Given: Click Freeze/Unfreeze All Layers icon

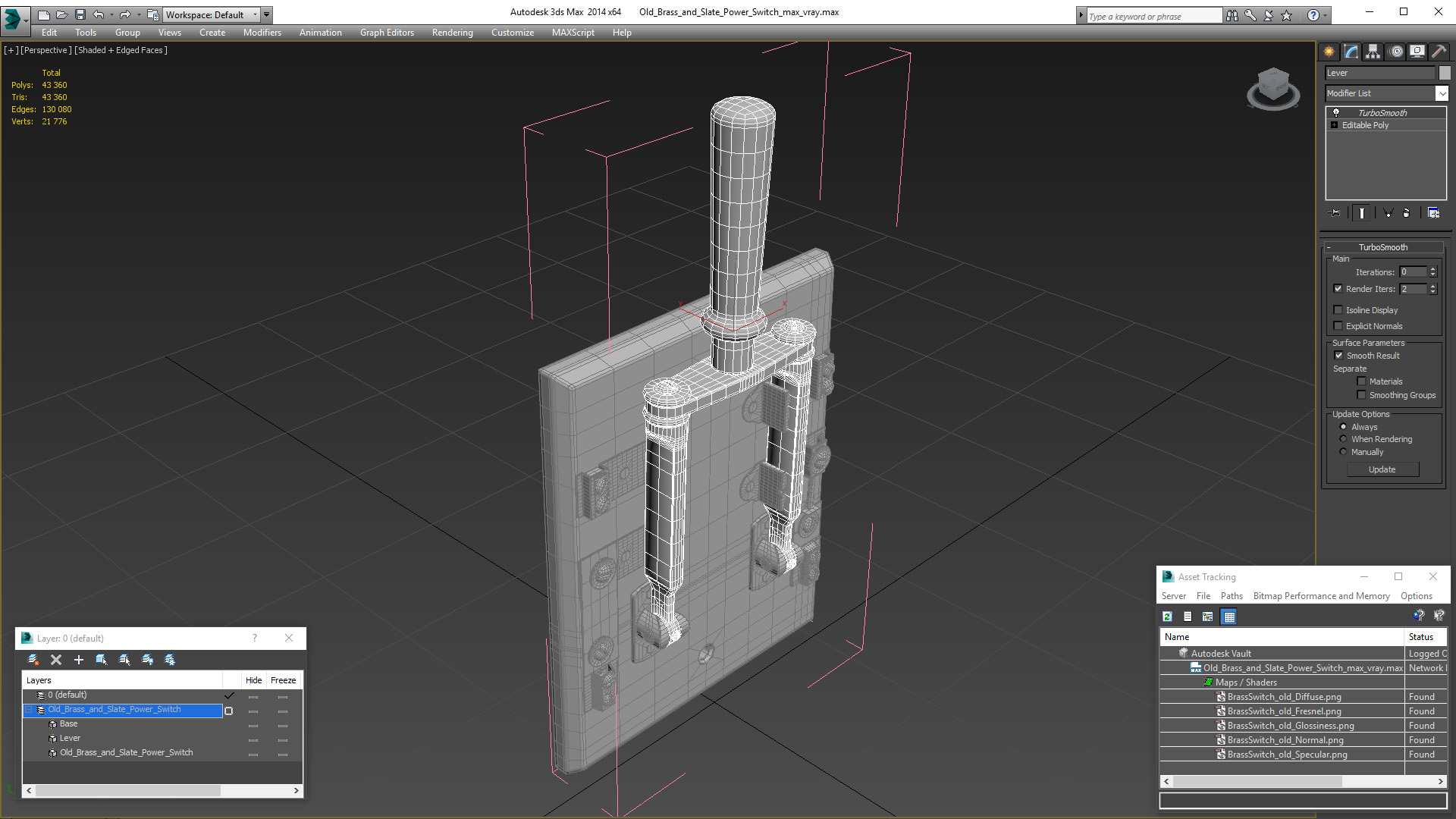Looking at the screenshot, I should [170, 660].
